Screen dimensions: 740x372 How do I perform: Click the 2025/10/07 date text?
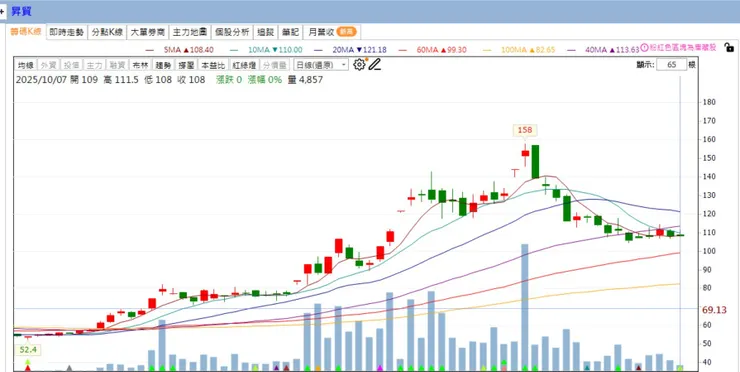[41, 80]
